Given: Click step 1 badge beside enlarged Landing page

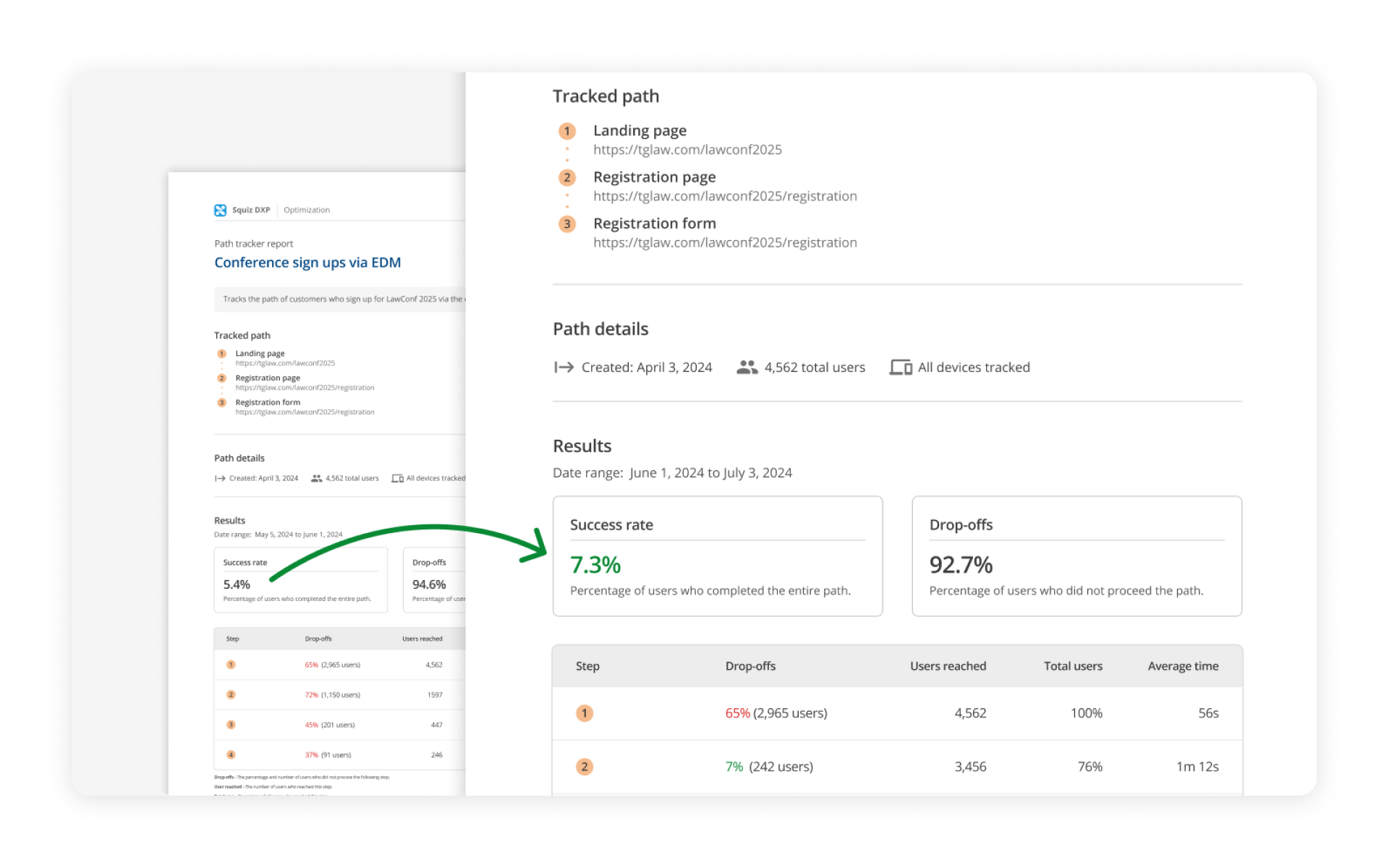Looking at the screenshot, I should tap(567, 131).
